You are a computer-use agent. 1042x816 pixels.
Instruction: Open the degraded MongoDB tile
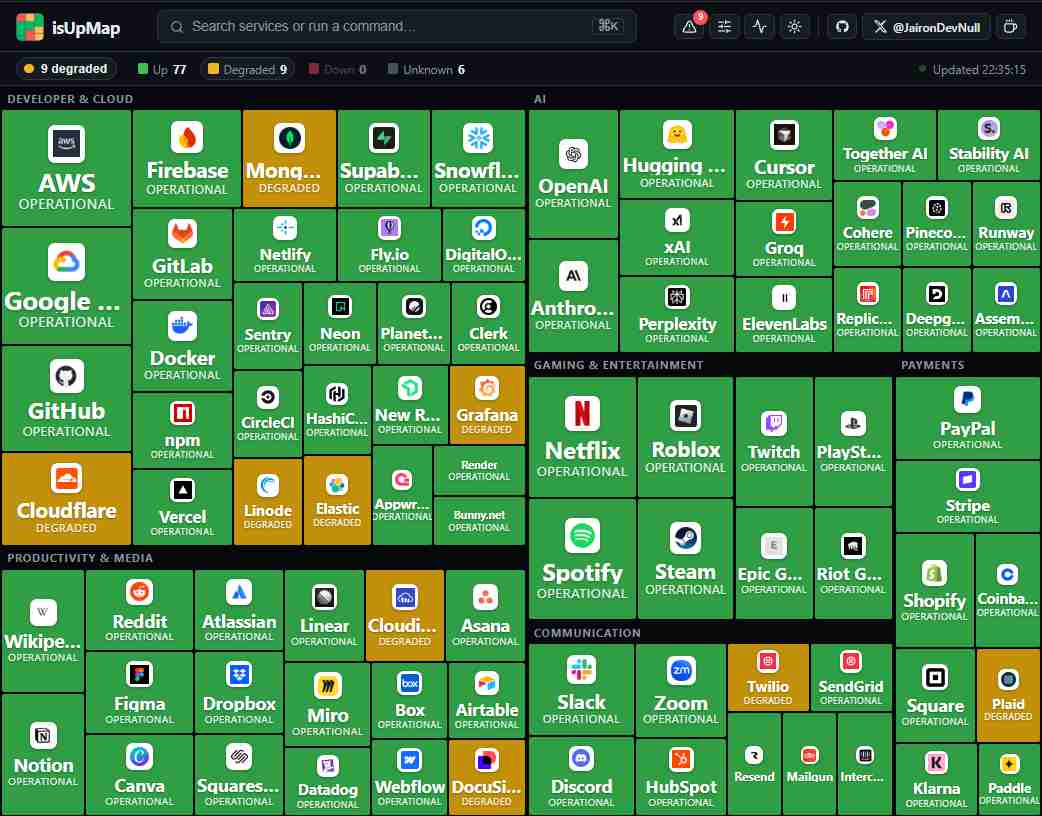[x=289, y=159]
